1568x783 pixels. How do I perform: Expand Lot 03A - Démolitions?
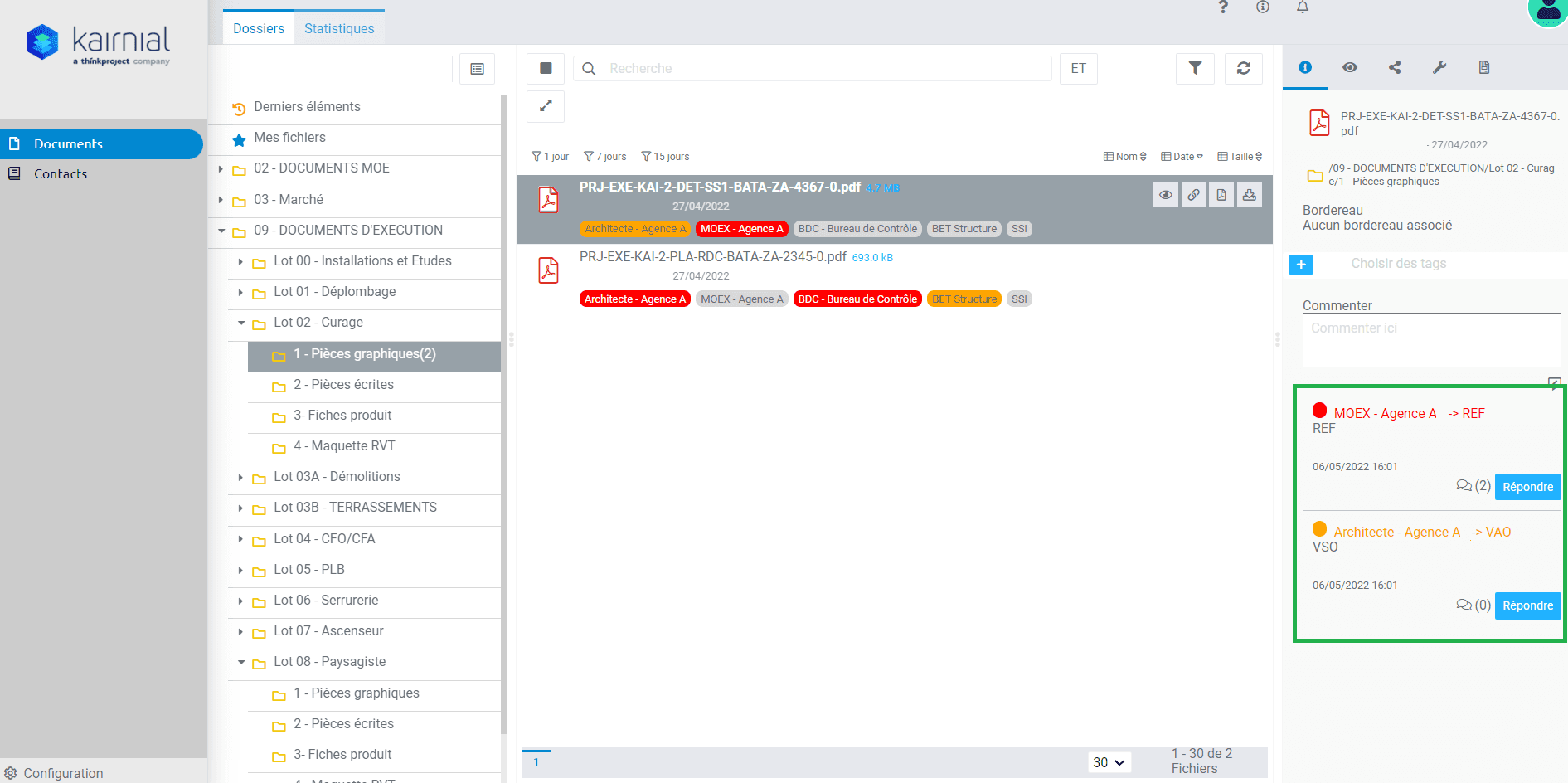[240, 478]
